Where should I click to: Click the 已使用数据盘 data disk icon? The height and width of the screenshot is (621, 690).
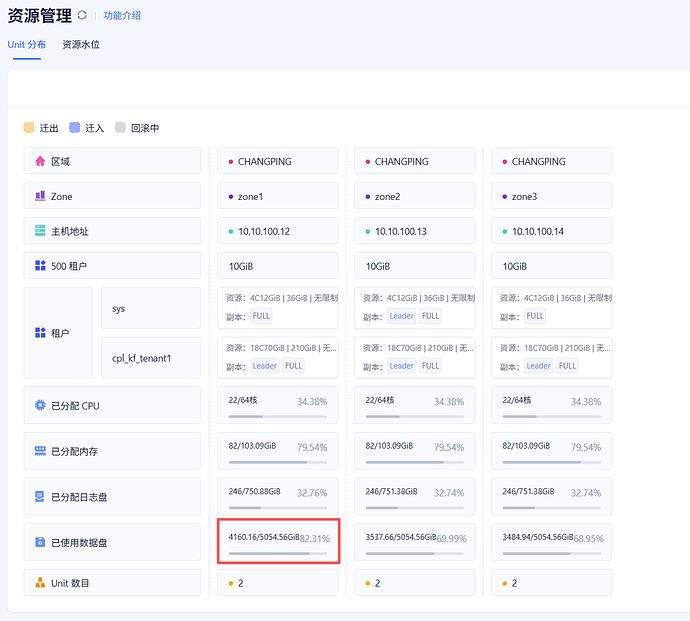[x=40, y=542]
